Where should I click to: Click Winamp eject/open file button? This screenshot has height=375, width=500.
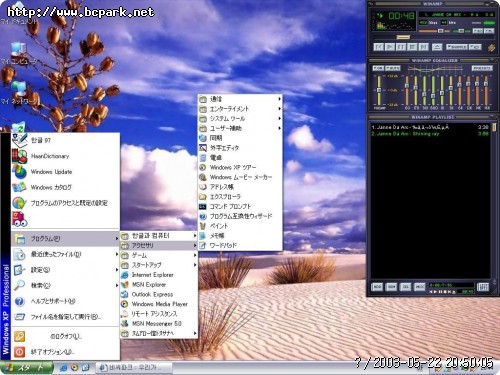click(x=437, y=47)
